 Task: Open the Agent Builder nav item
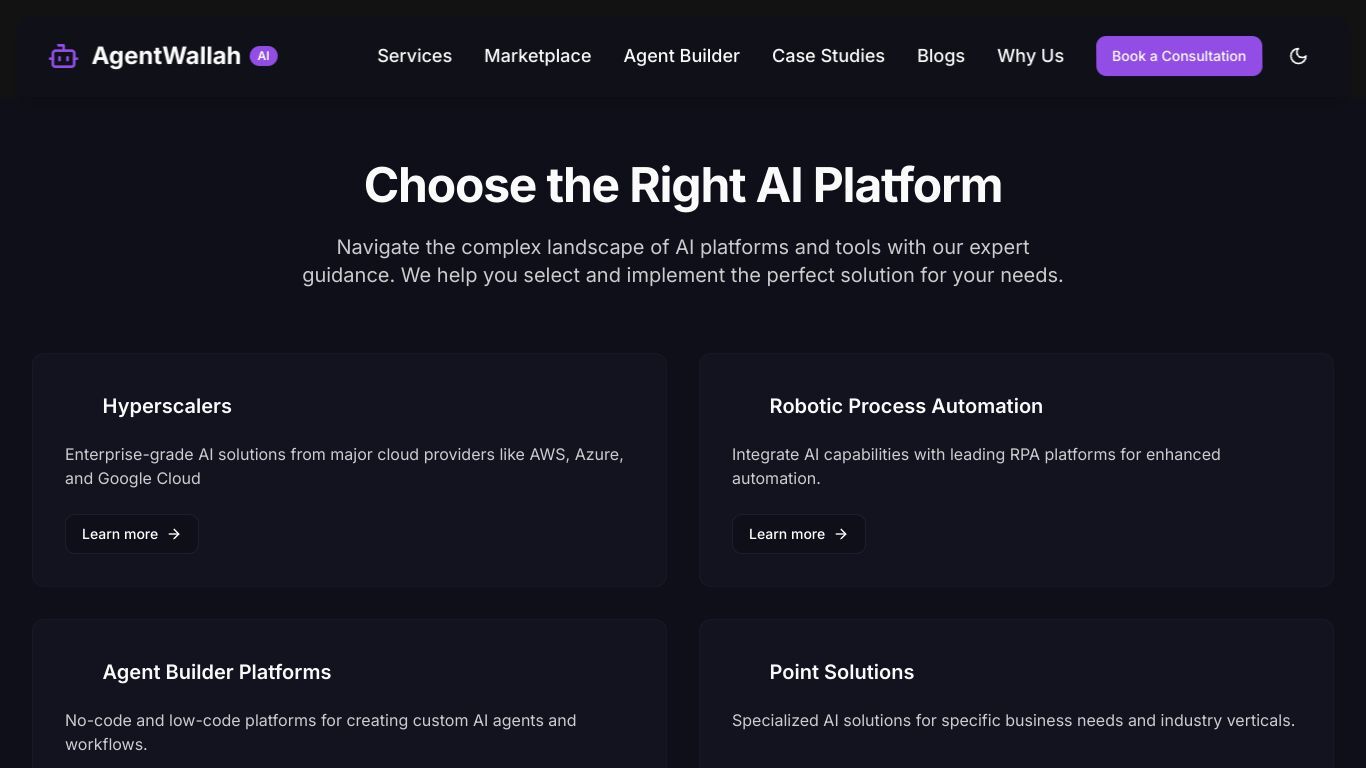tap(681, 56)
